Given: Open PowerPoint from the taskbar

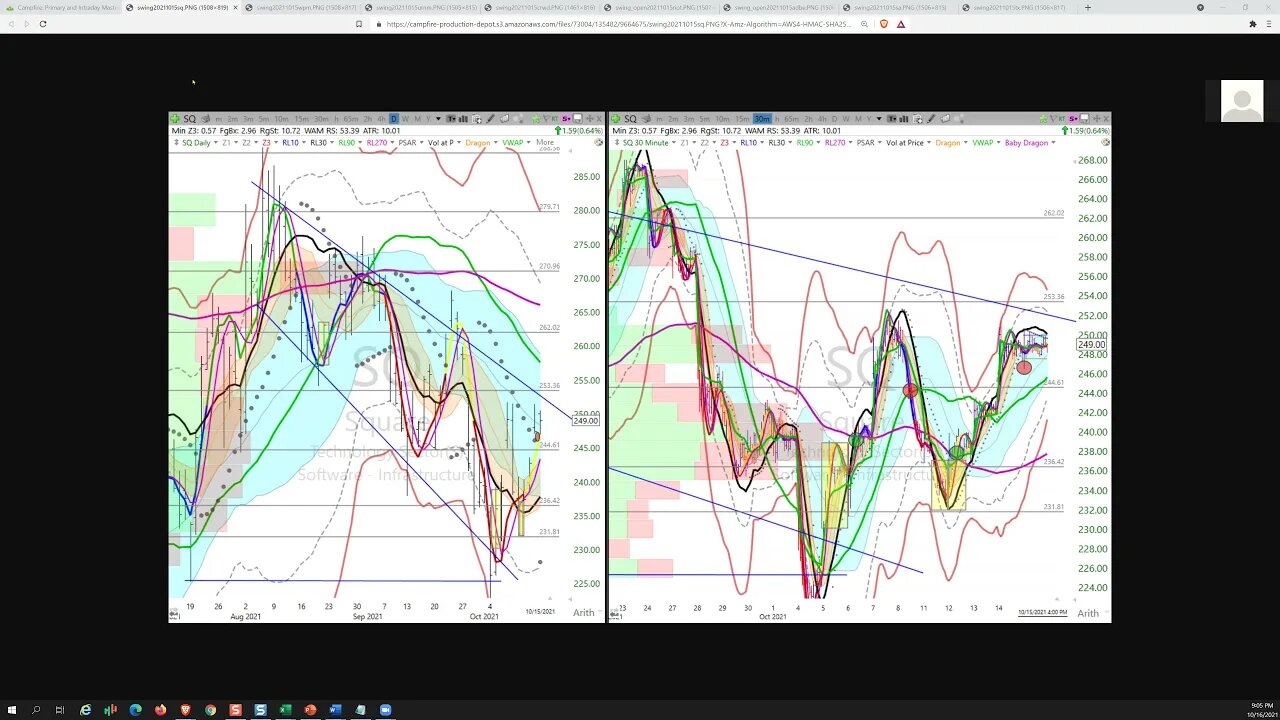Looking at the screenshot, I should (310, 710).
